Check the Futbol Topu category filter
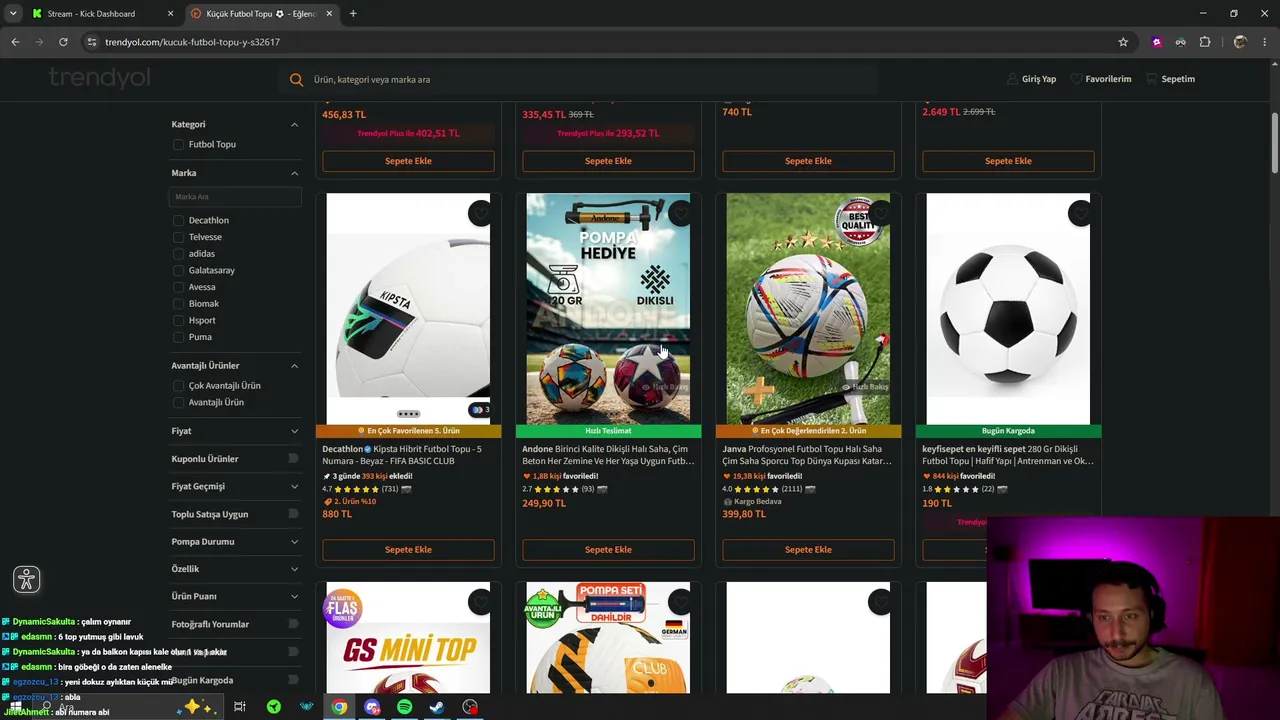The height and width of the screenshot is (720, 1280). pos(178,145)
